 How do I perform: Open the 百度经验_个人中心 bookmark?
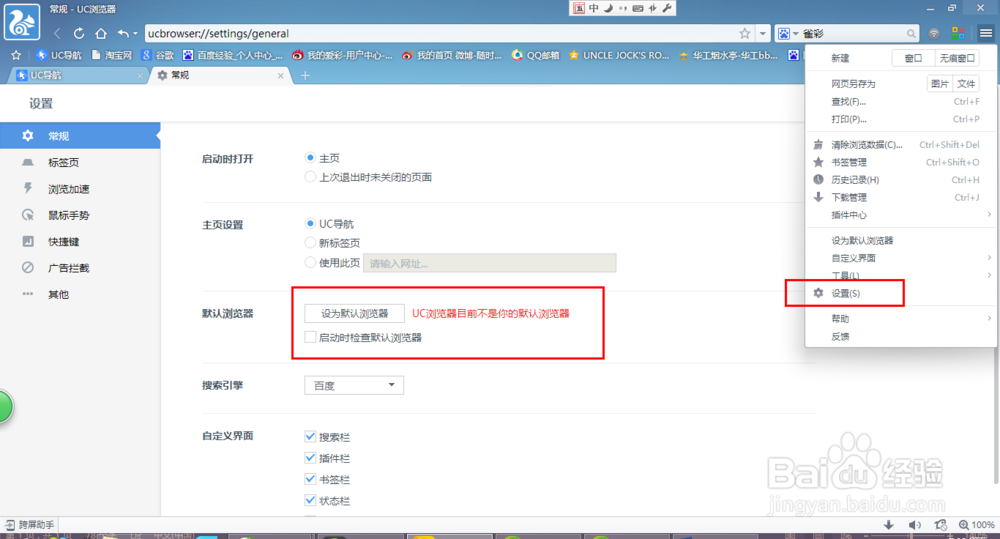[x=233, y=55]
